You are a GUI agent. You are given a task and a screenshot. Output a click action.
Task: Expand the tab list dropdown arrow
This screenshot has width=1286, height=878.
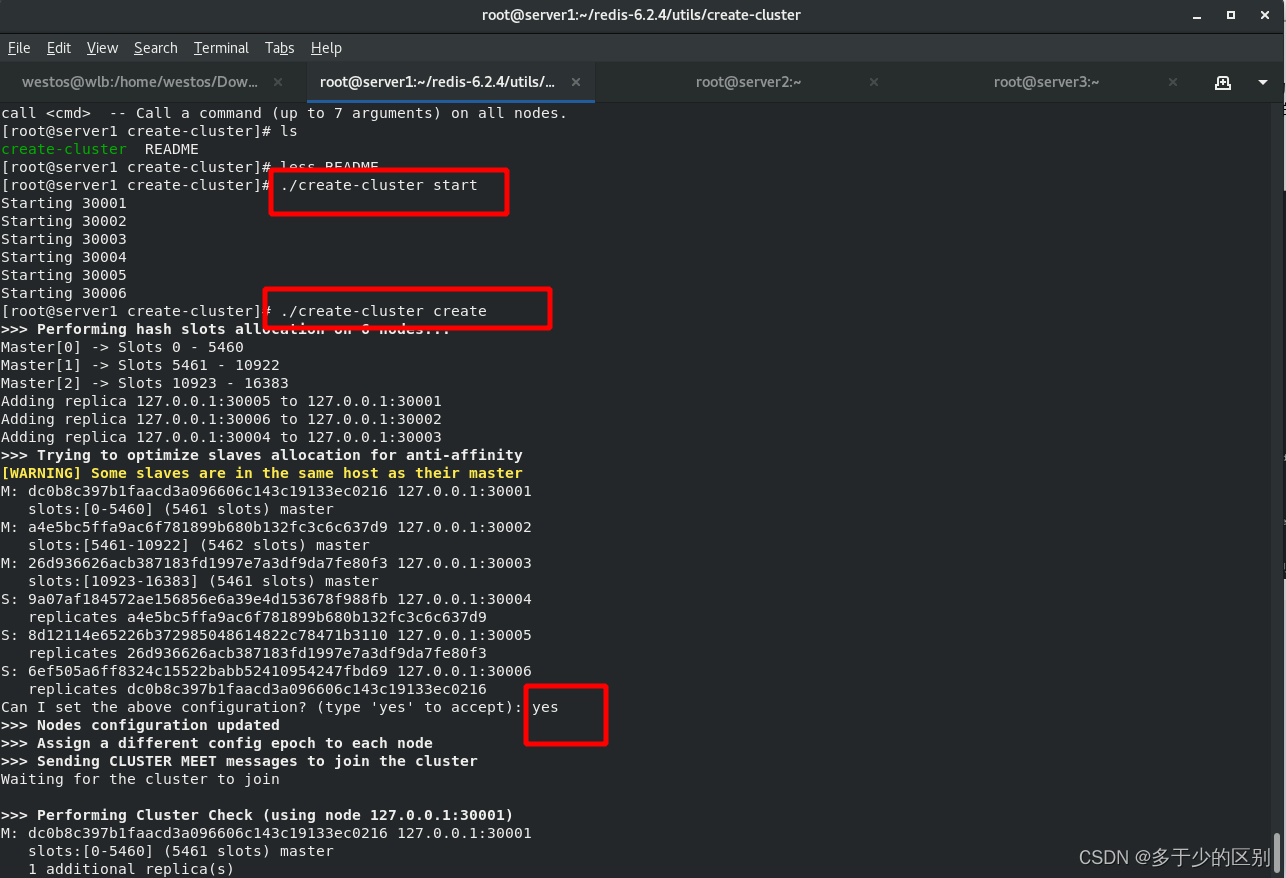click(x=1264, y=82)
